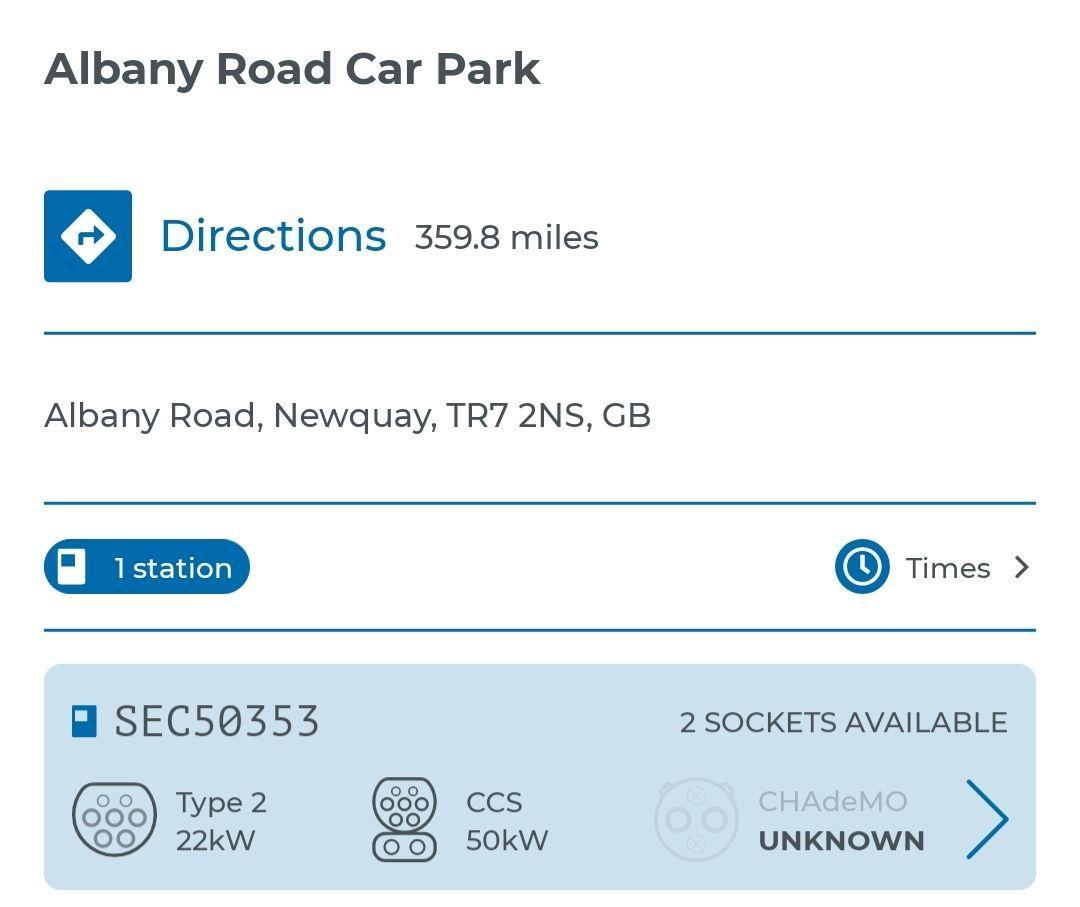Tap the blue Directions arrow icon
The height and width of the screenshot is (907, 1080).
pos(88,235)
